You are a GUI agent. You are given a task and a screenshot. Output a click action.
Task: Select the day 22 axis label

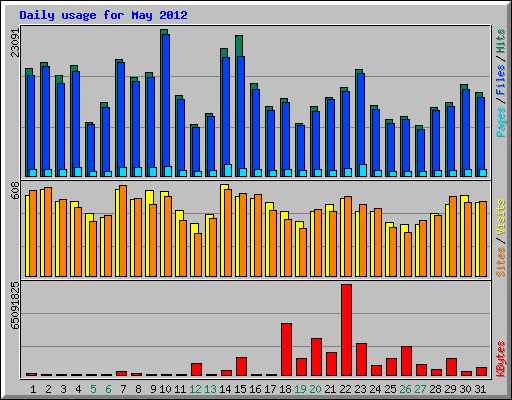pos(345,389)
